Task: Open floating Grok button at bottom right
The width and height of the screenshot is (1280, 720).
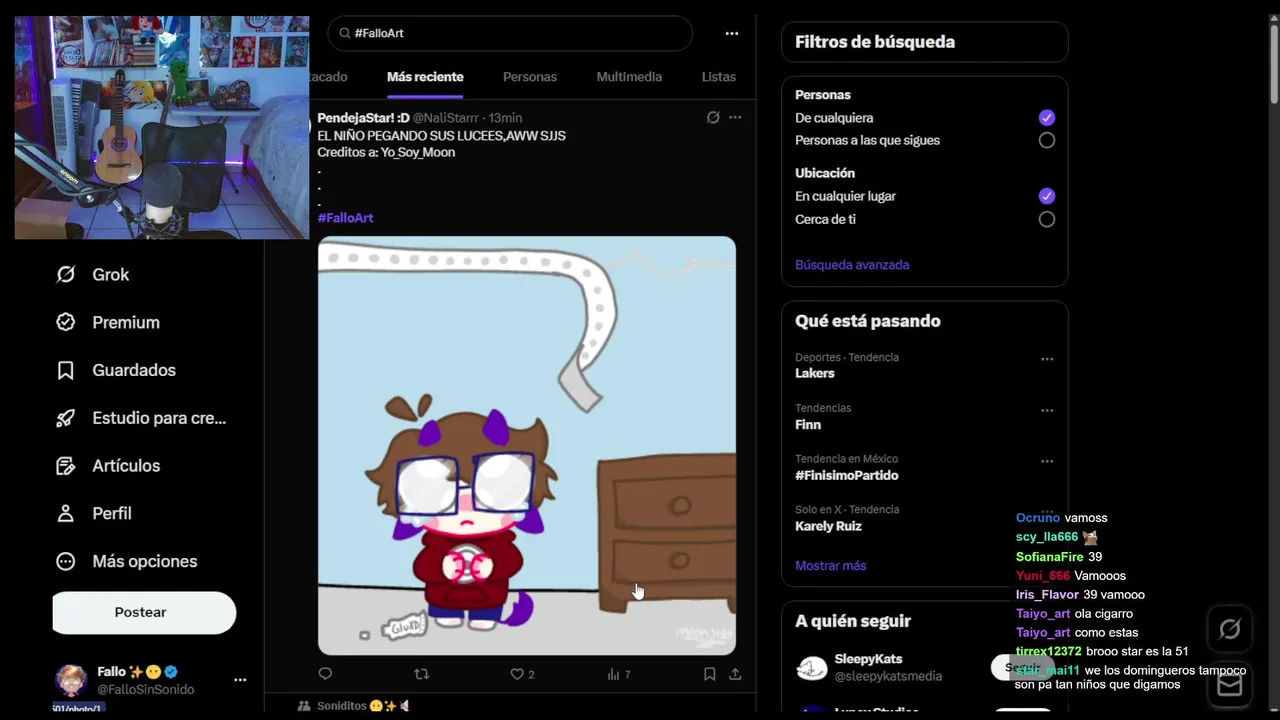Action: tap(1230, 629)
